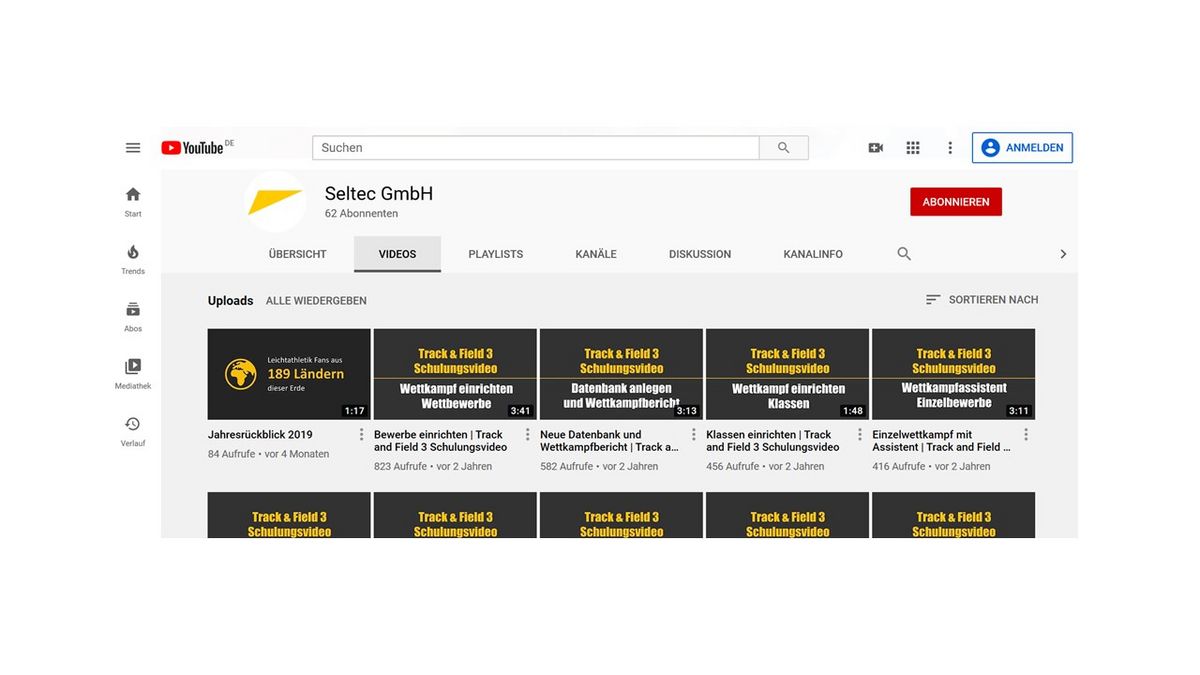The height and width of the screenshot is (675, 1200).
Task: Play the 189 Ländern thumbnail video
Action: (x=289, y=374)
